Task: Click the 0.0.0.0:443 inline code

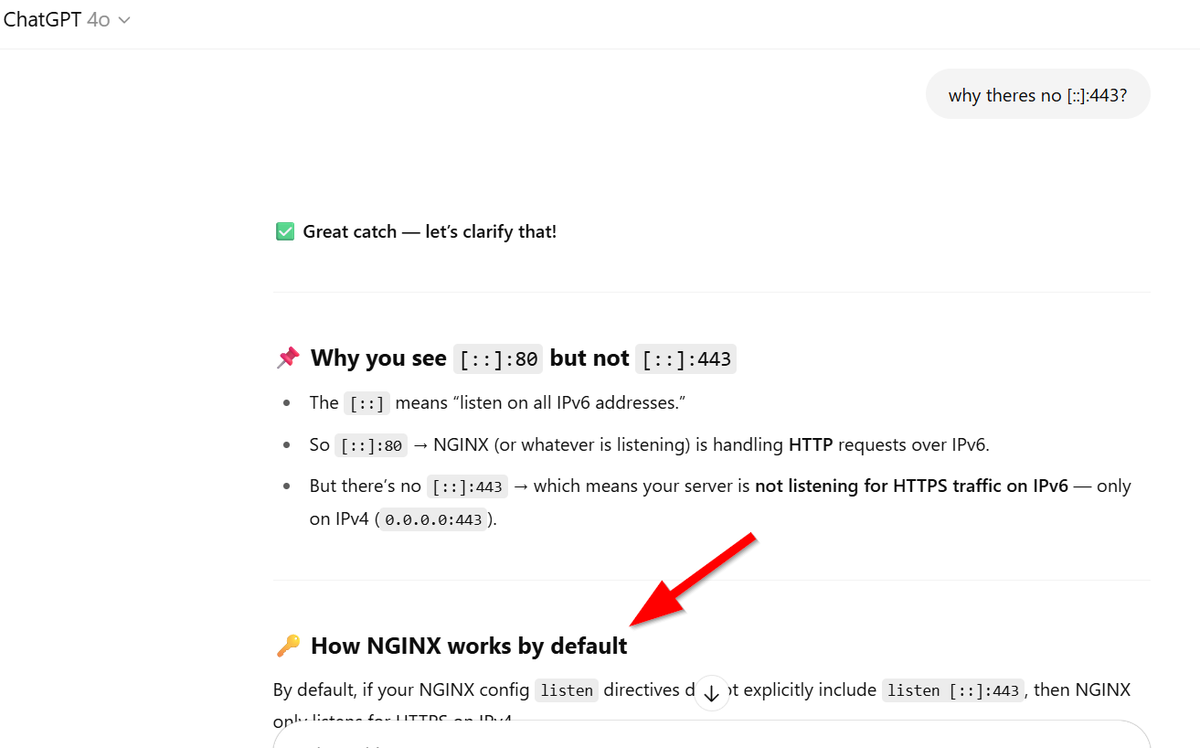Action: click(x=434, y=520)
